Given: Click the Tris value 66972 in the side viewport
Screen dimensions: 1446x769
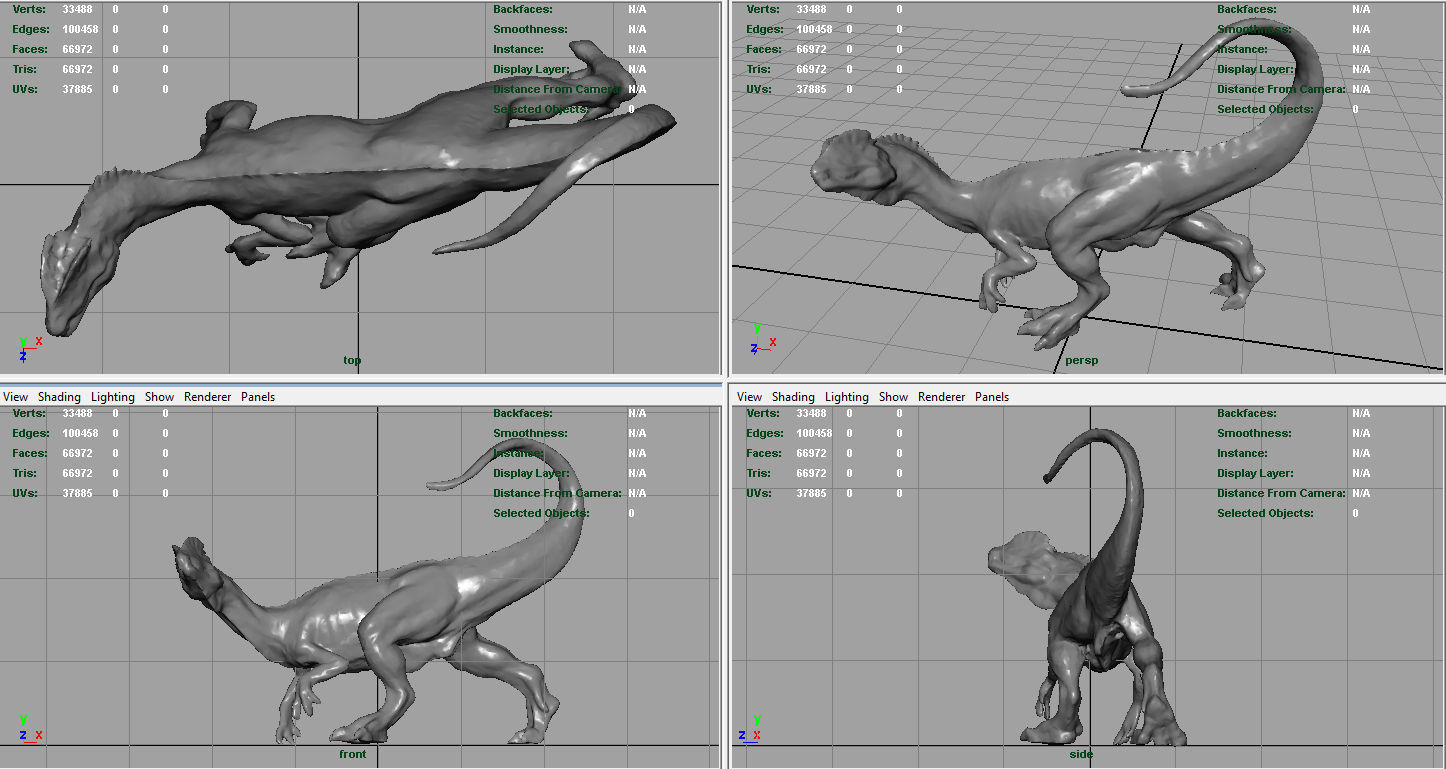Looking at the screenshot, I should 811,473.
